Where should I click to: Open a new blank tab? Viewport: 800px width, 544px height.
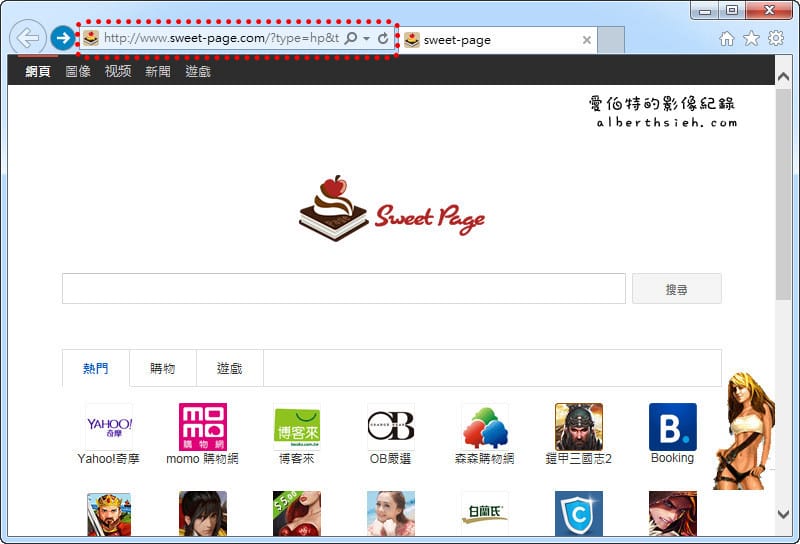611,40
